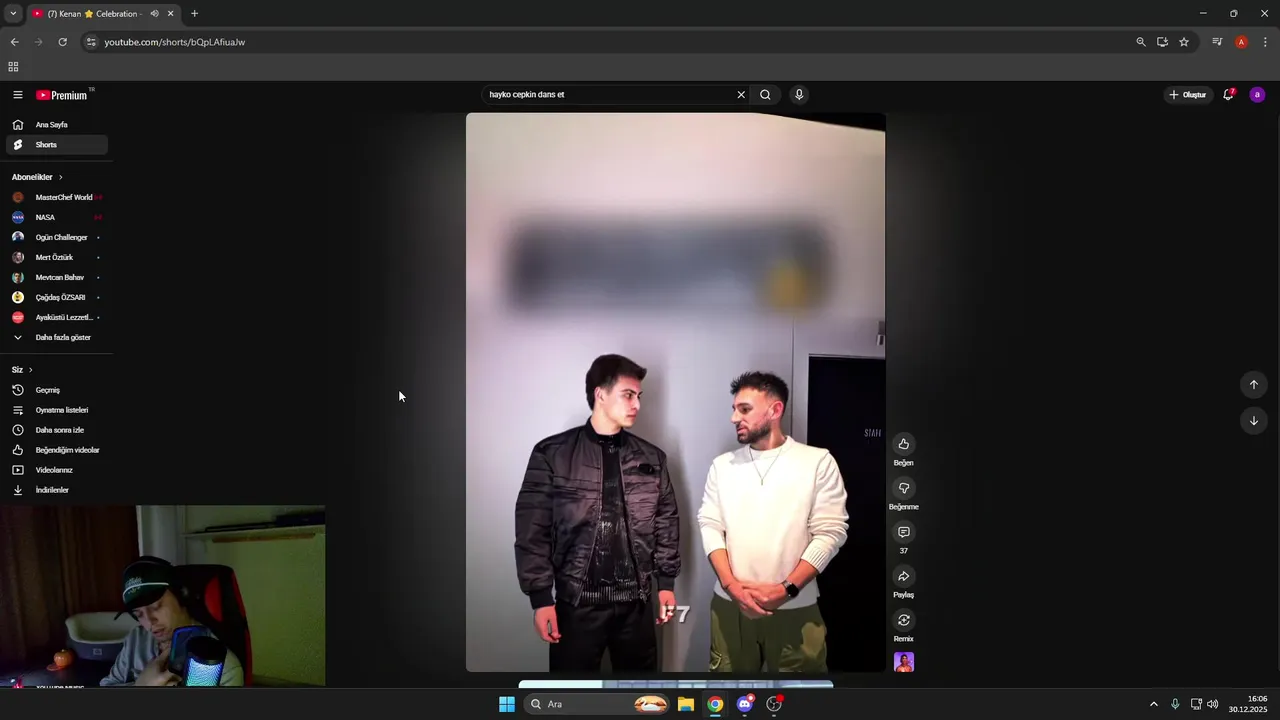Share the short with Paylaş

tap(904, 576)
